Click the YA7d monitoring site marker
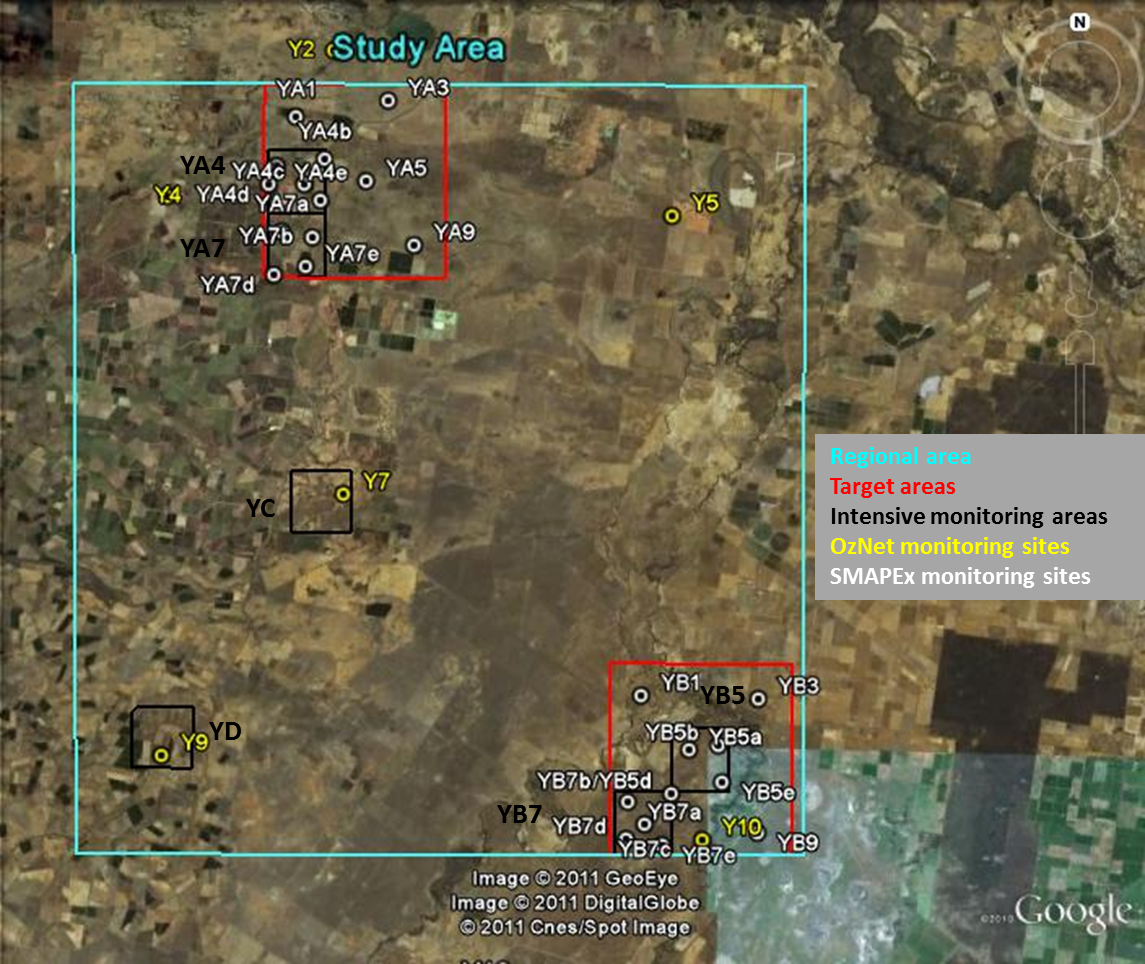The image size is (1145, 964). 274,274
